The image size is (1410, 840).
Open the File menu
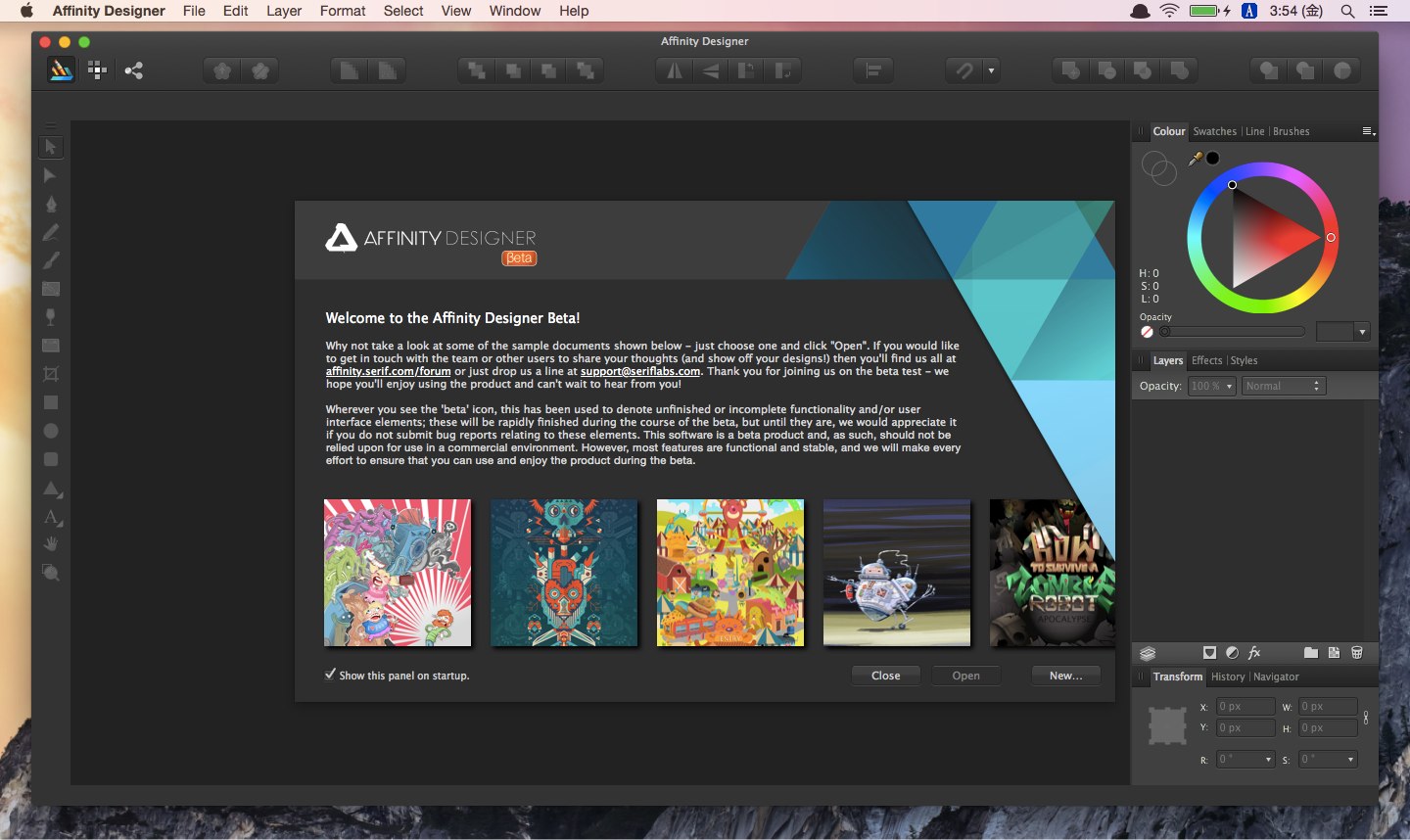point(194,11)
